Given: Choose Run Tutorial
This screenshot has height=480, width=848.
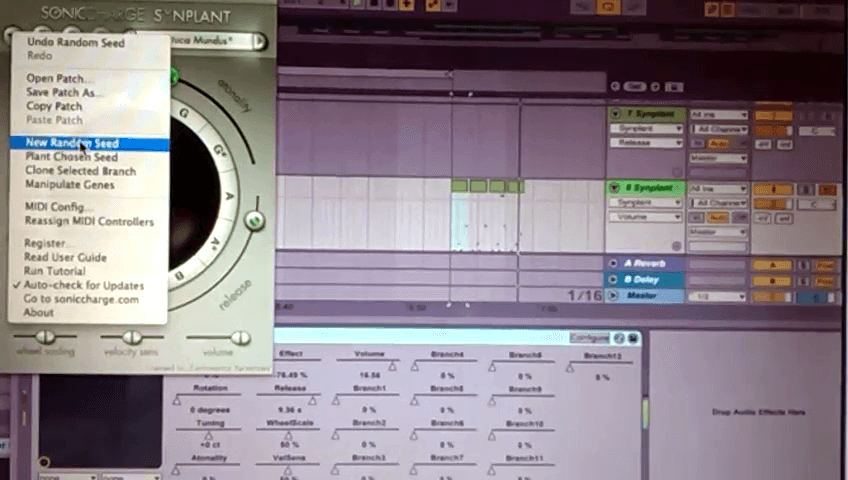Looking at the screenshot, I should pos(55,271).
